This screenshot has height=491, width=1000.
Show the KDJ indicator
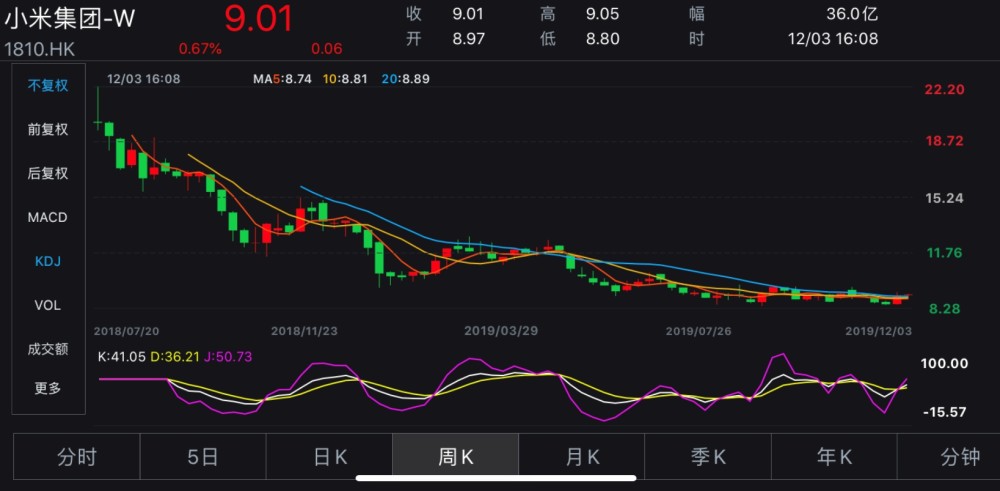[48, 261]
